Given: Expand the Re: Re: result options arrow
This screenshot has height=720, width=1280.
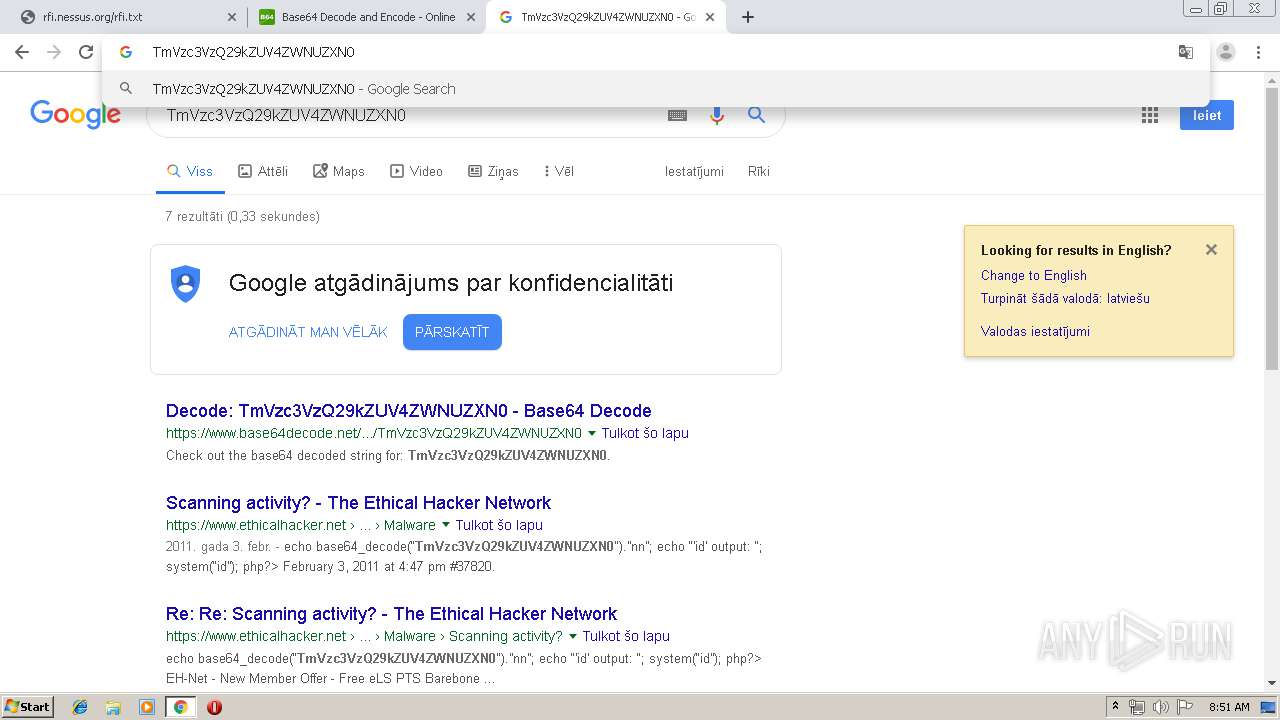Looking at the screenshot, I should [x=573, y=636].
